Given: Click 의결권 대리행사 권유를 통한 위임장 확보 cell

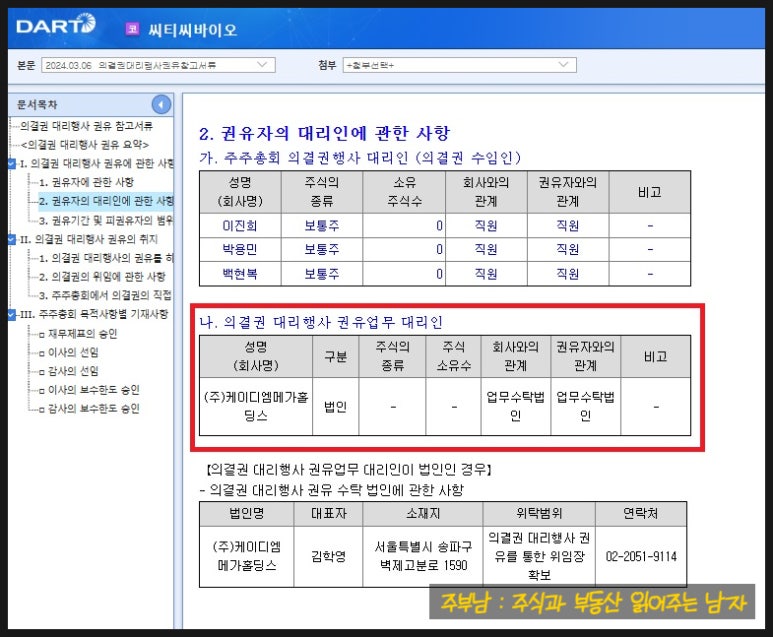Looking at the screenshot, I should 539,556.
